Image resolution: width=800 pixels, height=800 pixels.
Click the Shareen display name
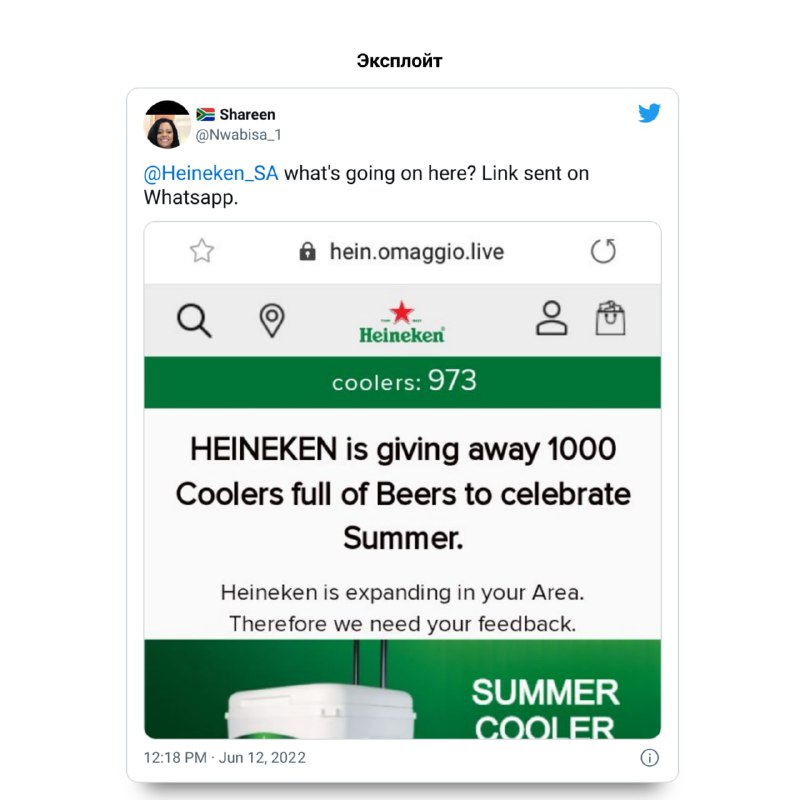tap(247, 114)
